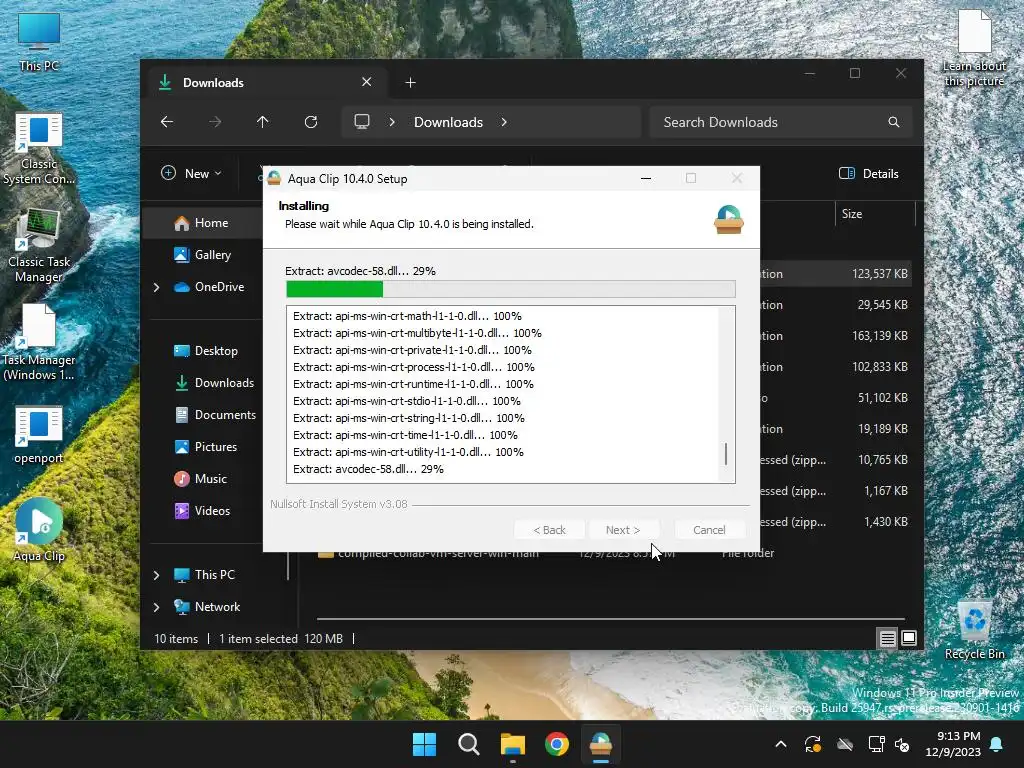The height and width of the screenshot is (768, 1024).
Task: Open the openport desktop shortcut
Action: click(39, 435)
